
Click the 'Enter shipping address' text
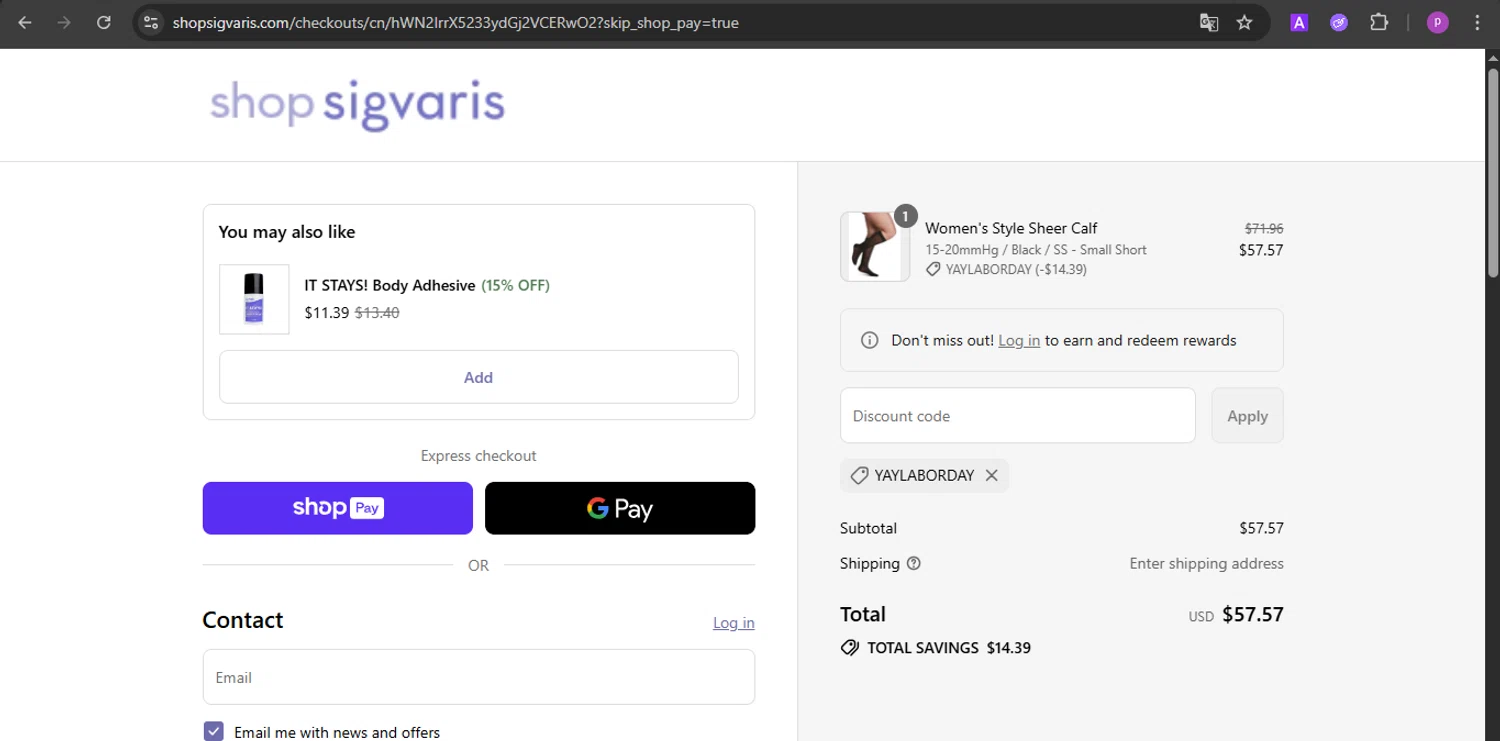[1207, 563]
